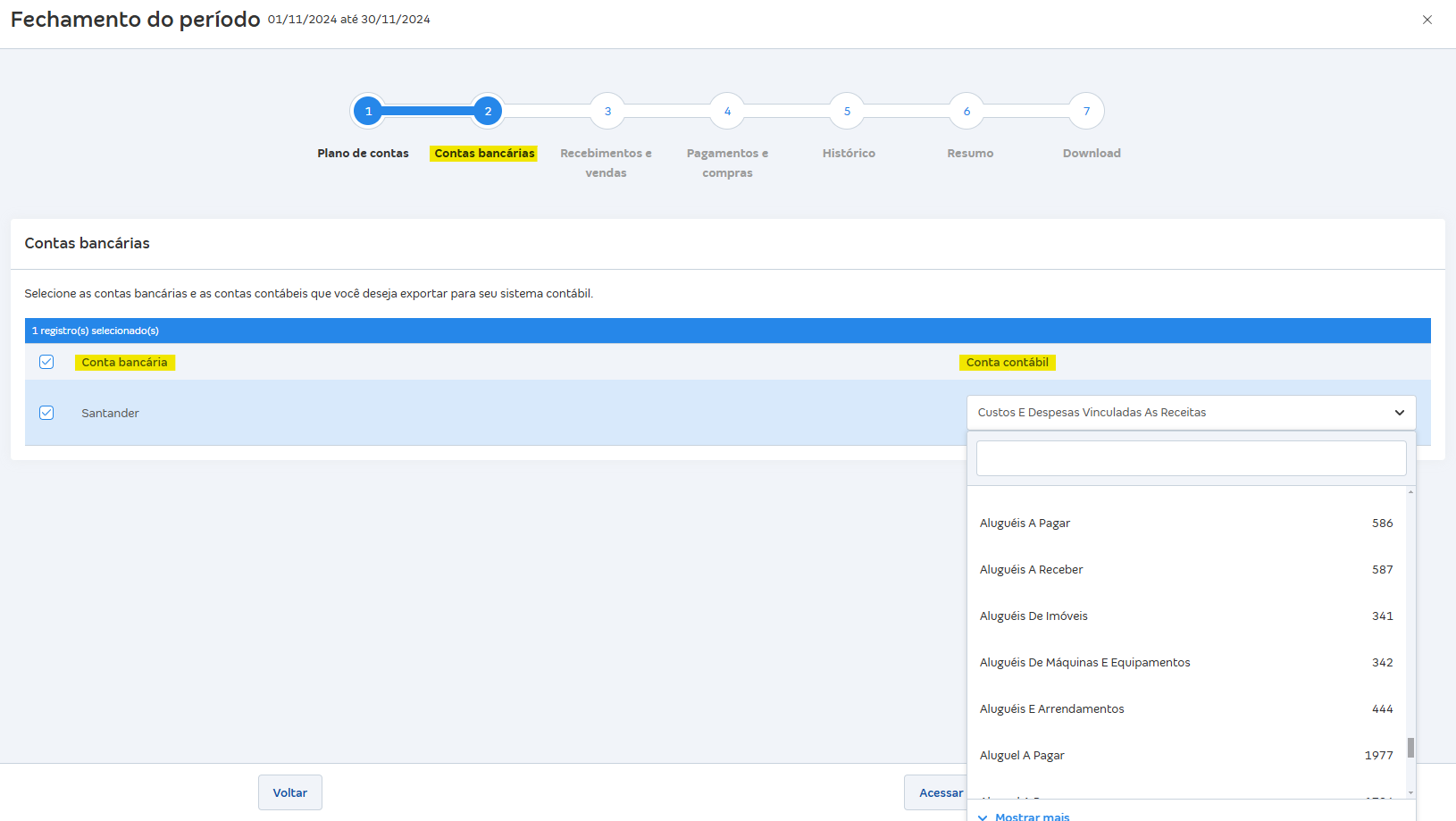Click step 2 Contas bancárias circle
Viewport: 1456px width, 821px height.
488,112
